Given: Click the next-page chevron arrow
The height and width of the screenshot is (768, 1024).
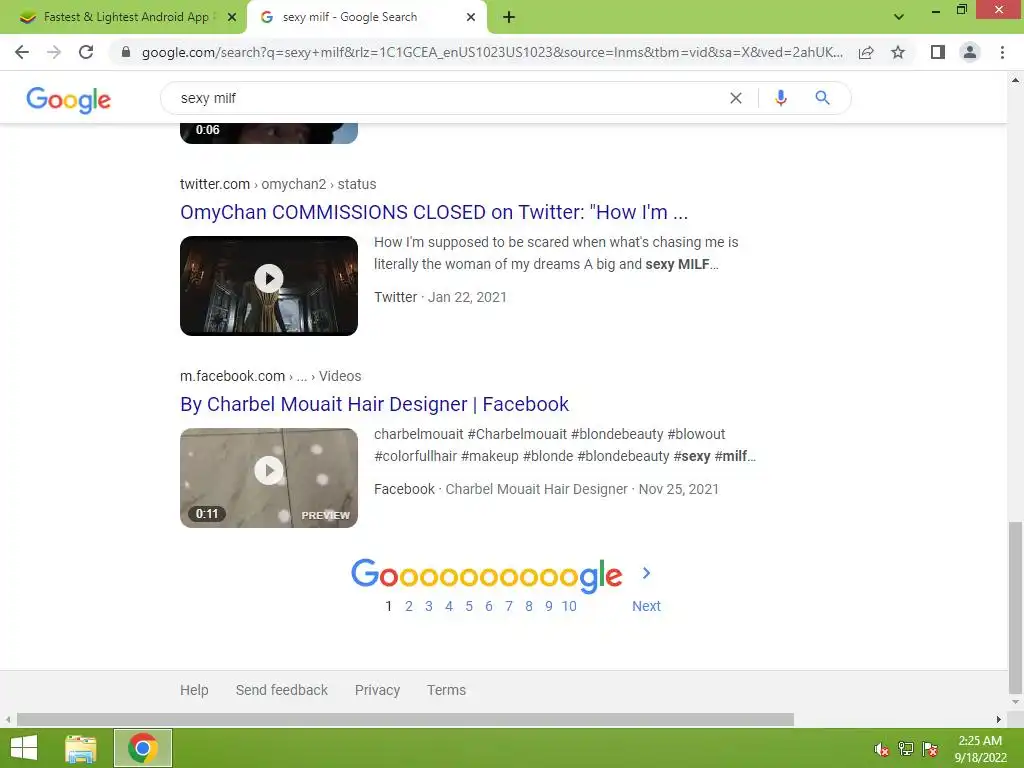Looking at the screenshot, I should pos(646,573).
